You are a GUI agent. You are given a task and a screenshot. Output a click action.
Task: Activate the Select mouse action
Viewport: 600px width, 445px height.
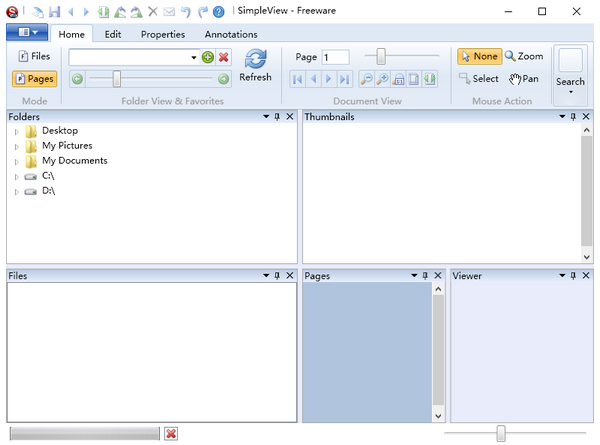point(479,79)
